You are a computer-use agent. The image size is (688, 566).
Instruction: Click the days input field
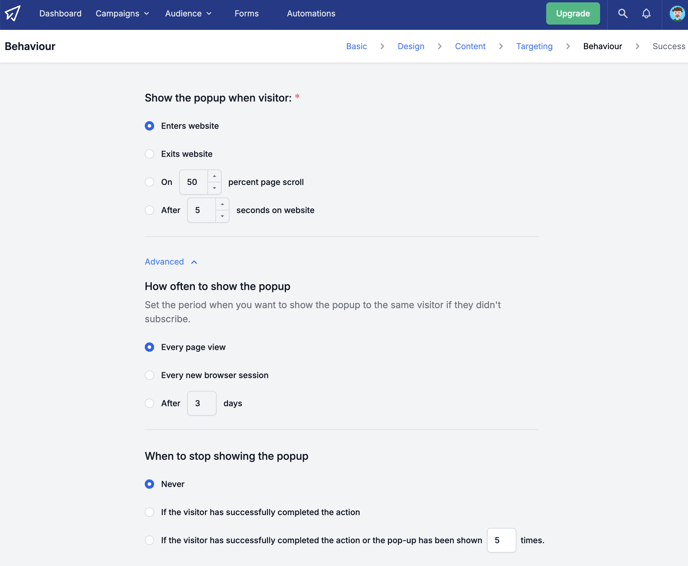(202, 403)
